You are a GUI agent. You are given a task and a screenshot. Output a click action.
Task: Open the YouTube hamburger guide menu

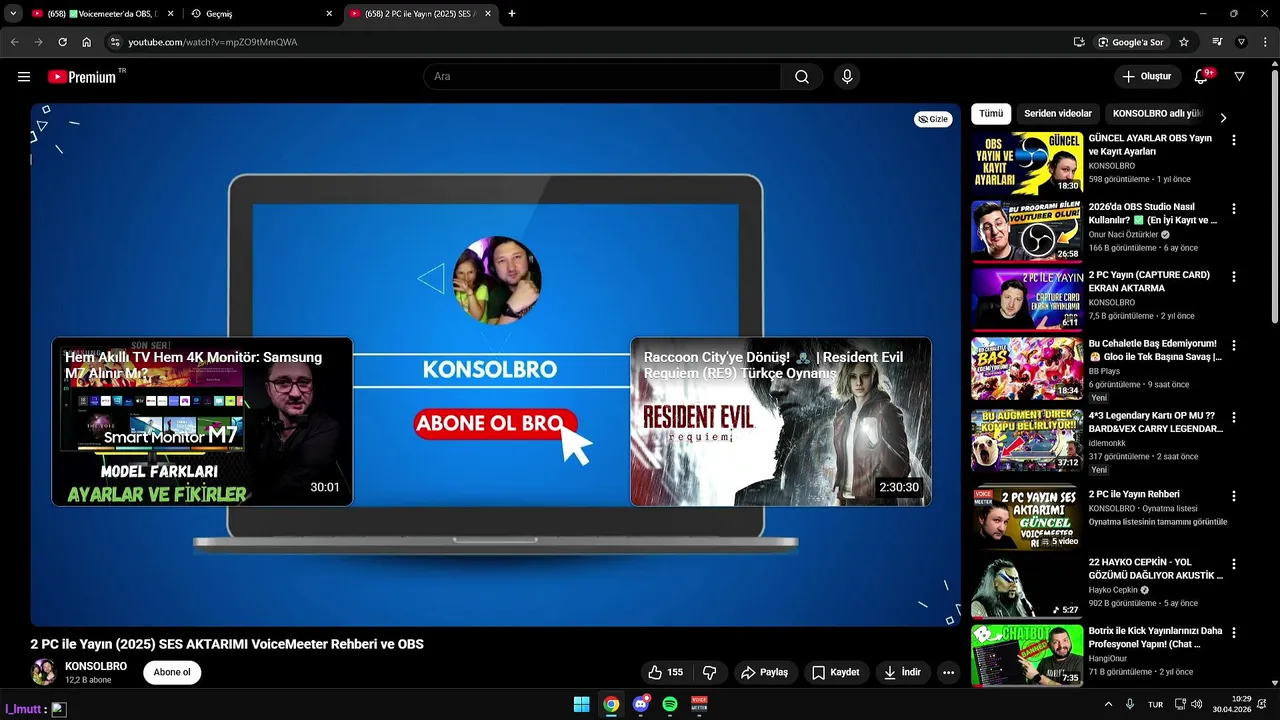pos(24,77)
